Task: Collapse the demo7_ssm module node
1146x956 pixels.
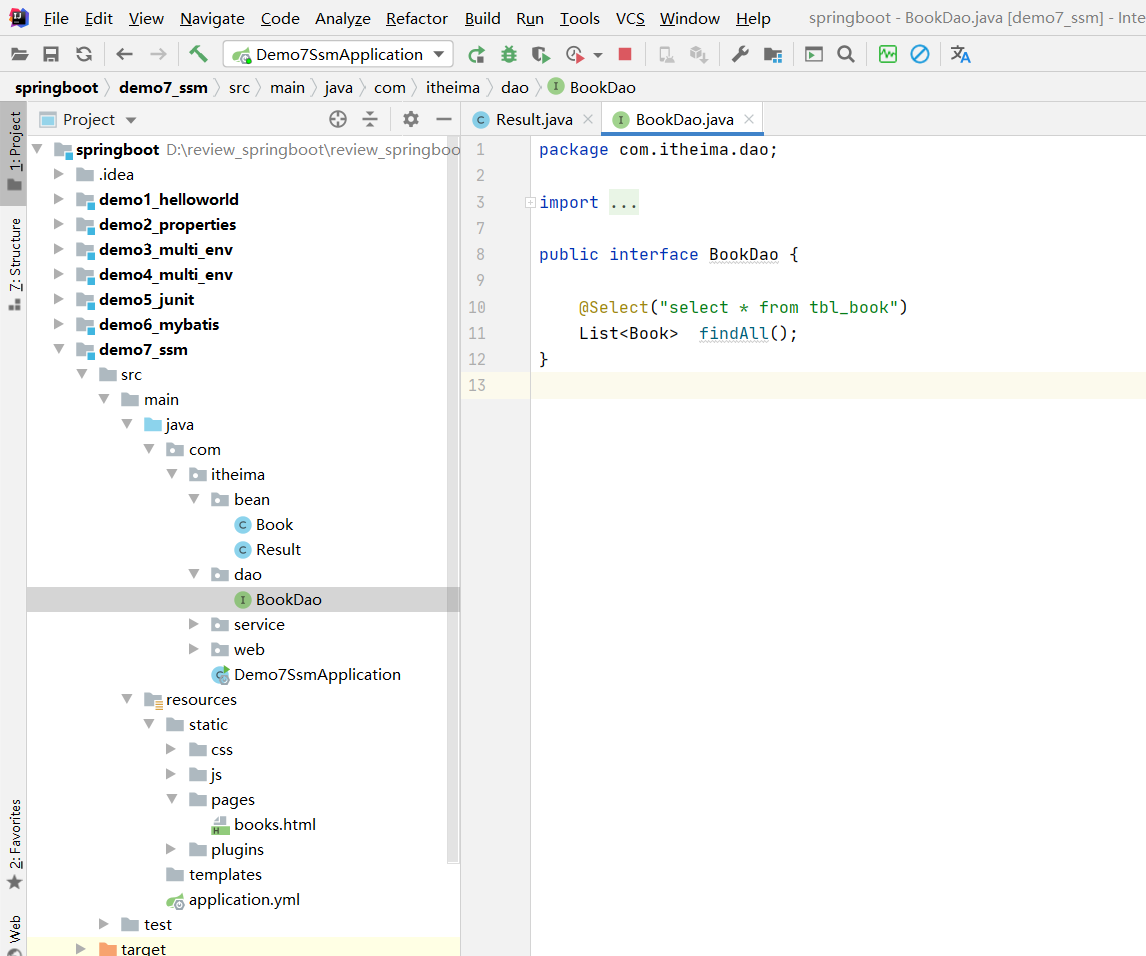Action: pyautogui.click(x=59, y=349)
